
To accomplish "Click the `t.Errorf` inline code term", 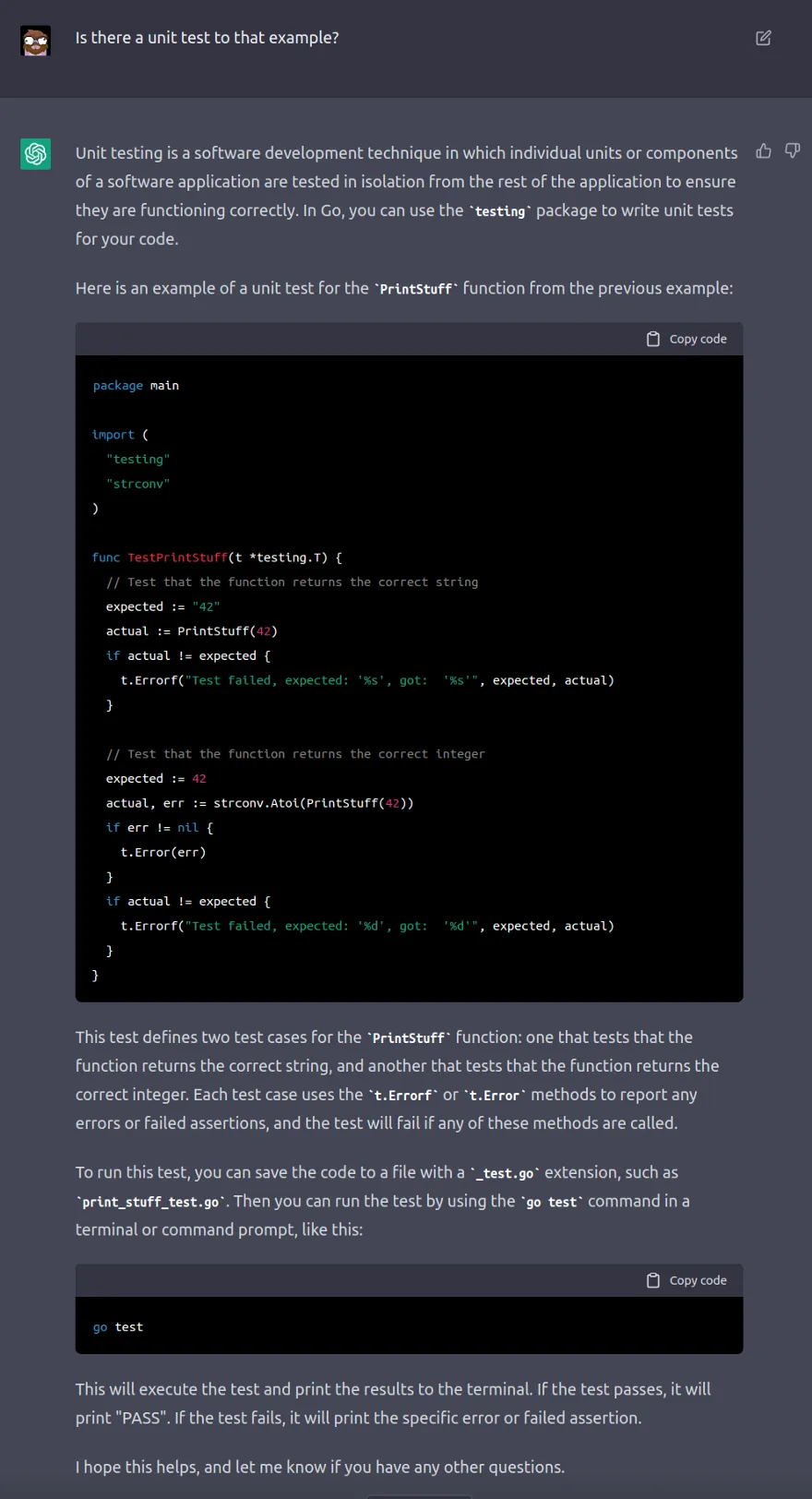I will [x=402, y=1096].
